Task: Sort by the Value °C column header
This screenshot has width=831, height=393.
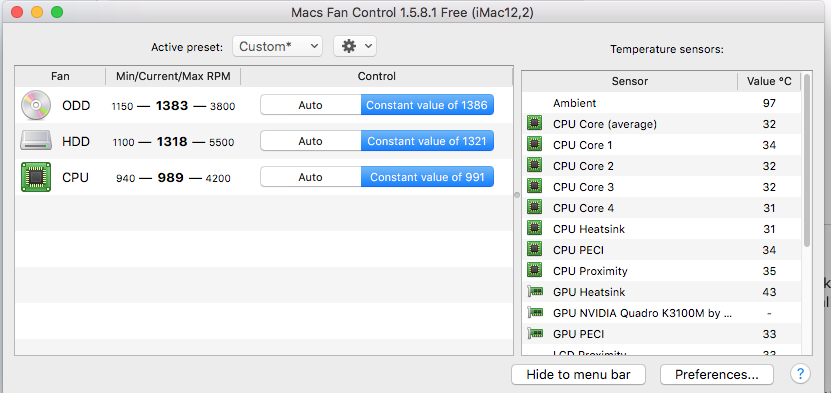Action: pyautogui.click(x=769, y=81)
